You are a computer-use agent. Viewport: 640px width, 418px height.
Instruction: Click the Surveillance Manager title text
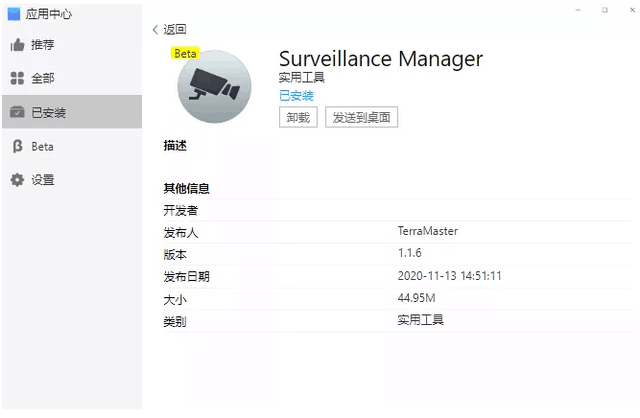[380, 58]
